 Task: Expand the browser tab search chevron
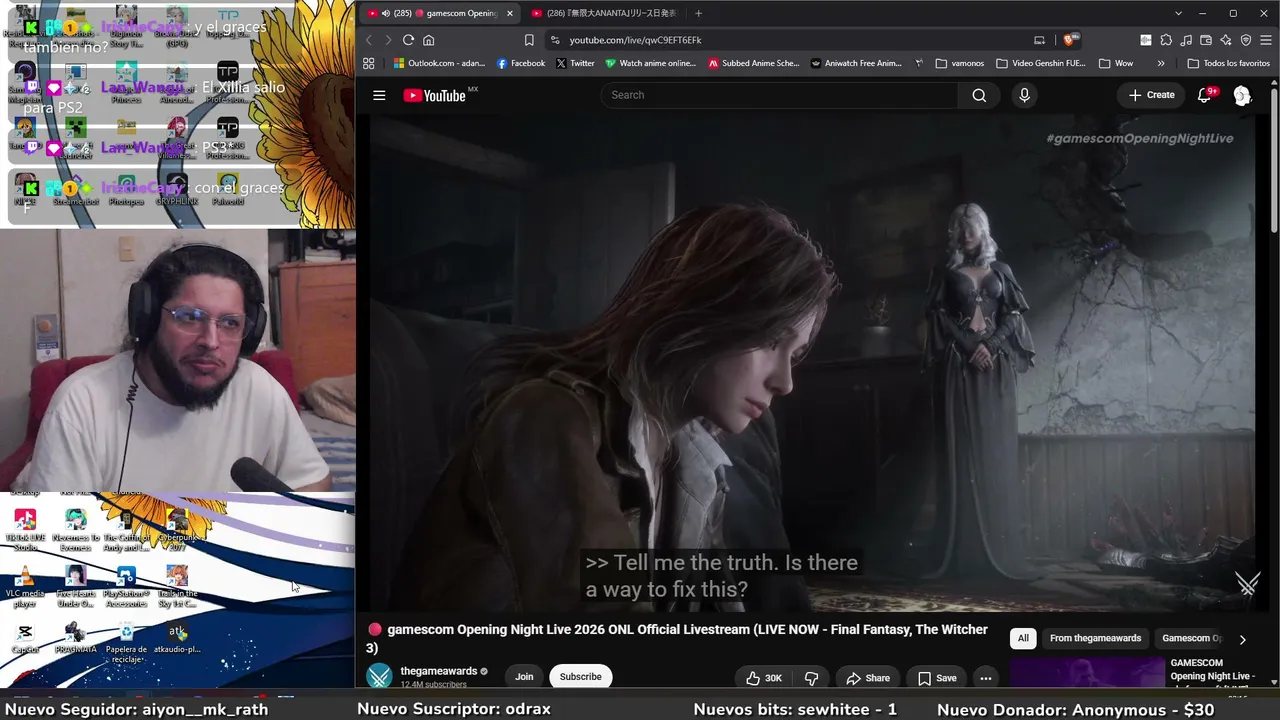tap(1178, 13)
